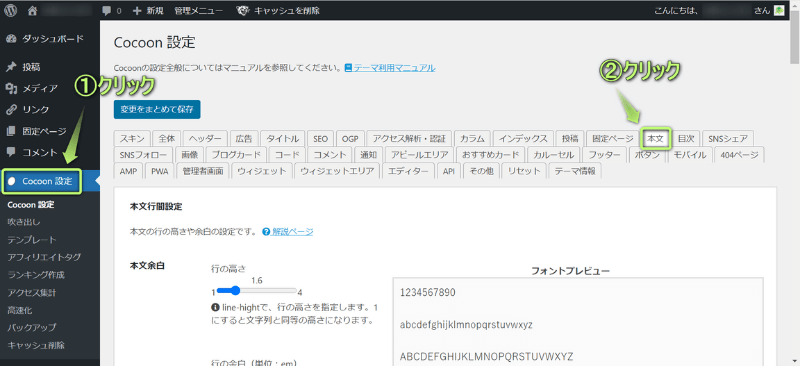The width and height of the screenshot is (800, 366).
Task: Switch to 全体 tab
Action: [166, 138]
